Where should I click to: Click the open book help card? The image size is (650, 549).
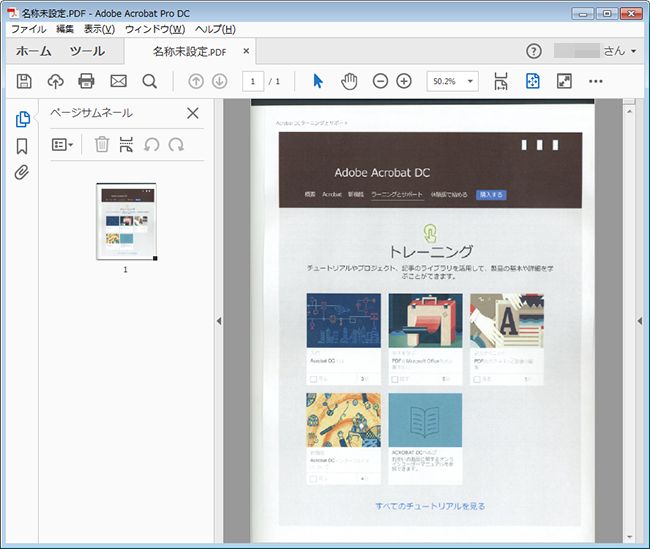(x=425, y=439)
